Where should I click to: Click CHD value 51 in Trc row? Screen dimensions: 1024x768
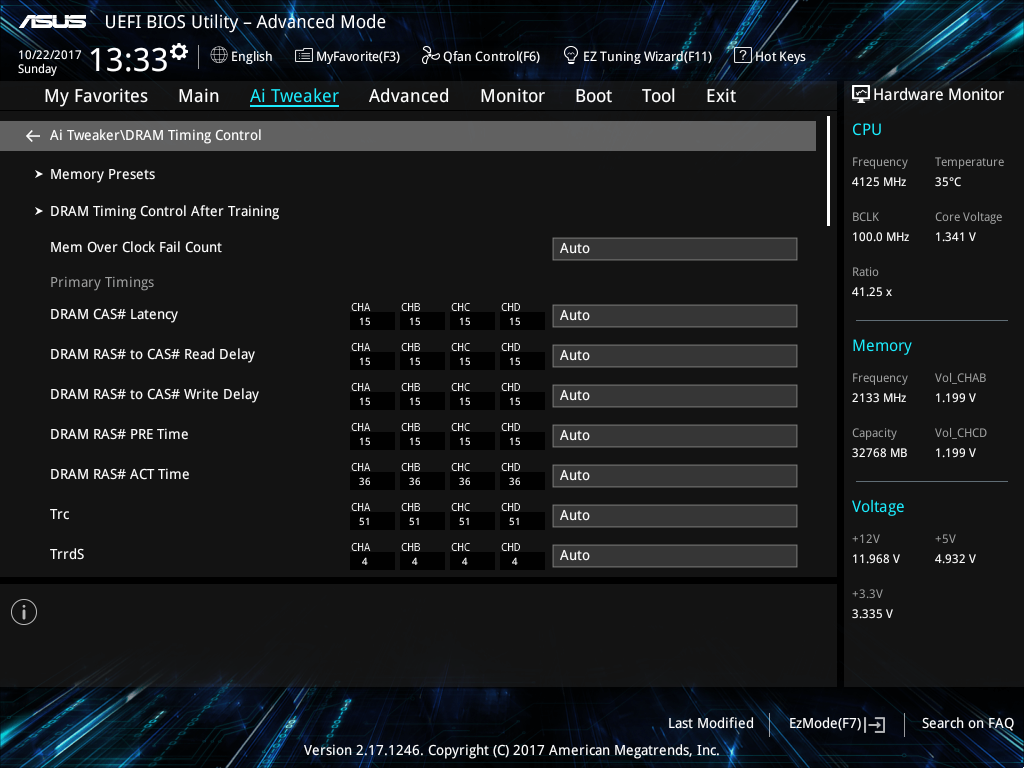click(515, 521)
